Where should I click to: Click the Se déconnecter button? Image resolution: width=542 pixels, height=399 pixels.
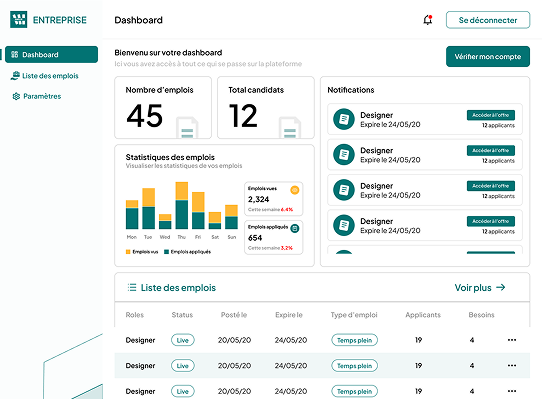(488, 20)
